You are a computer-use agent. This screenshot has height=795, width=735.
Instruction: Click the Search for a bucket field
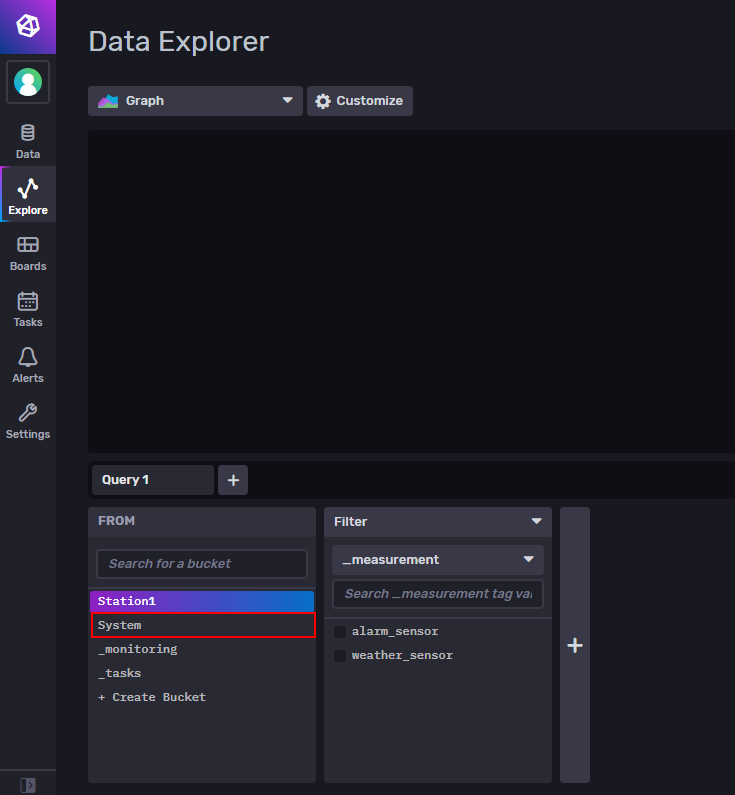202,564
